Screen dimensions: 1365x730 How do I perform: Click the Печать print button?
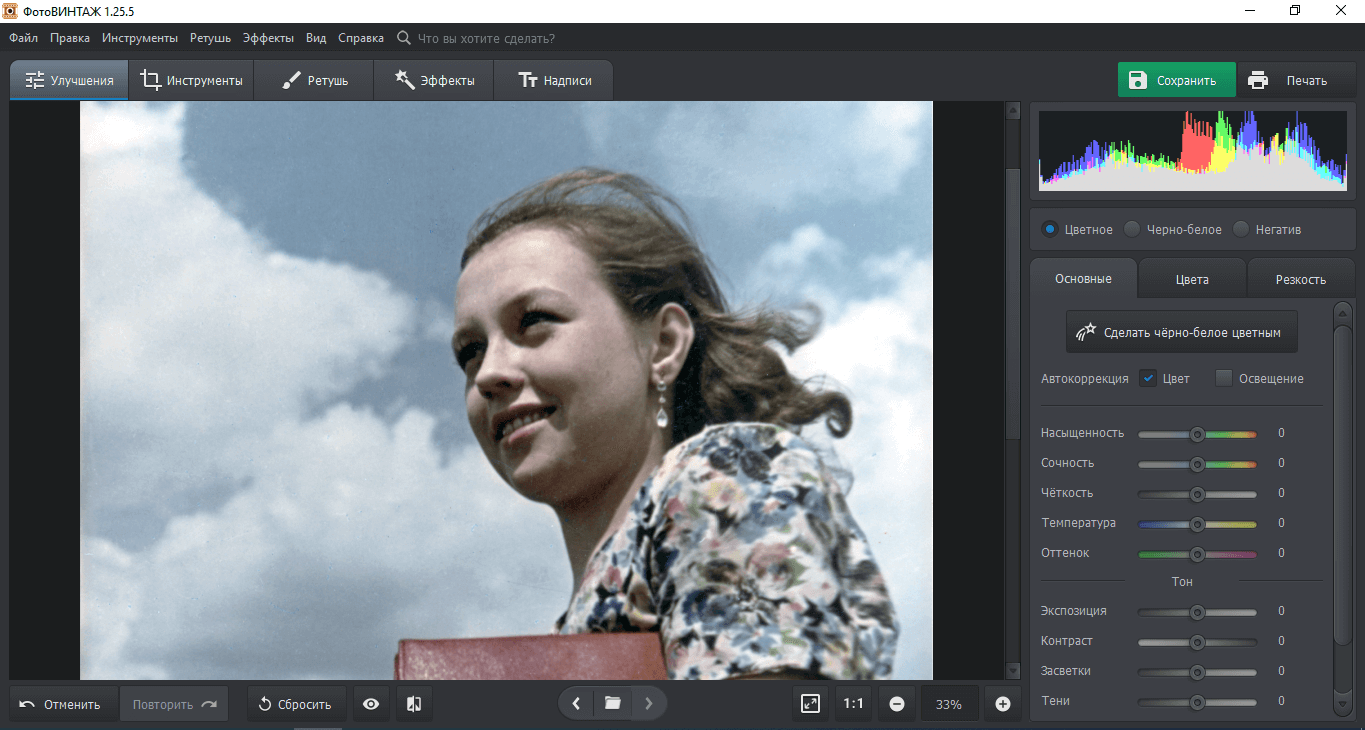coord(1294,81)
